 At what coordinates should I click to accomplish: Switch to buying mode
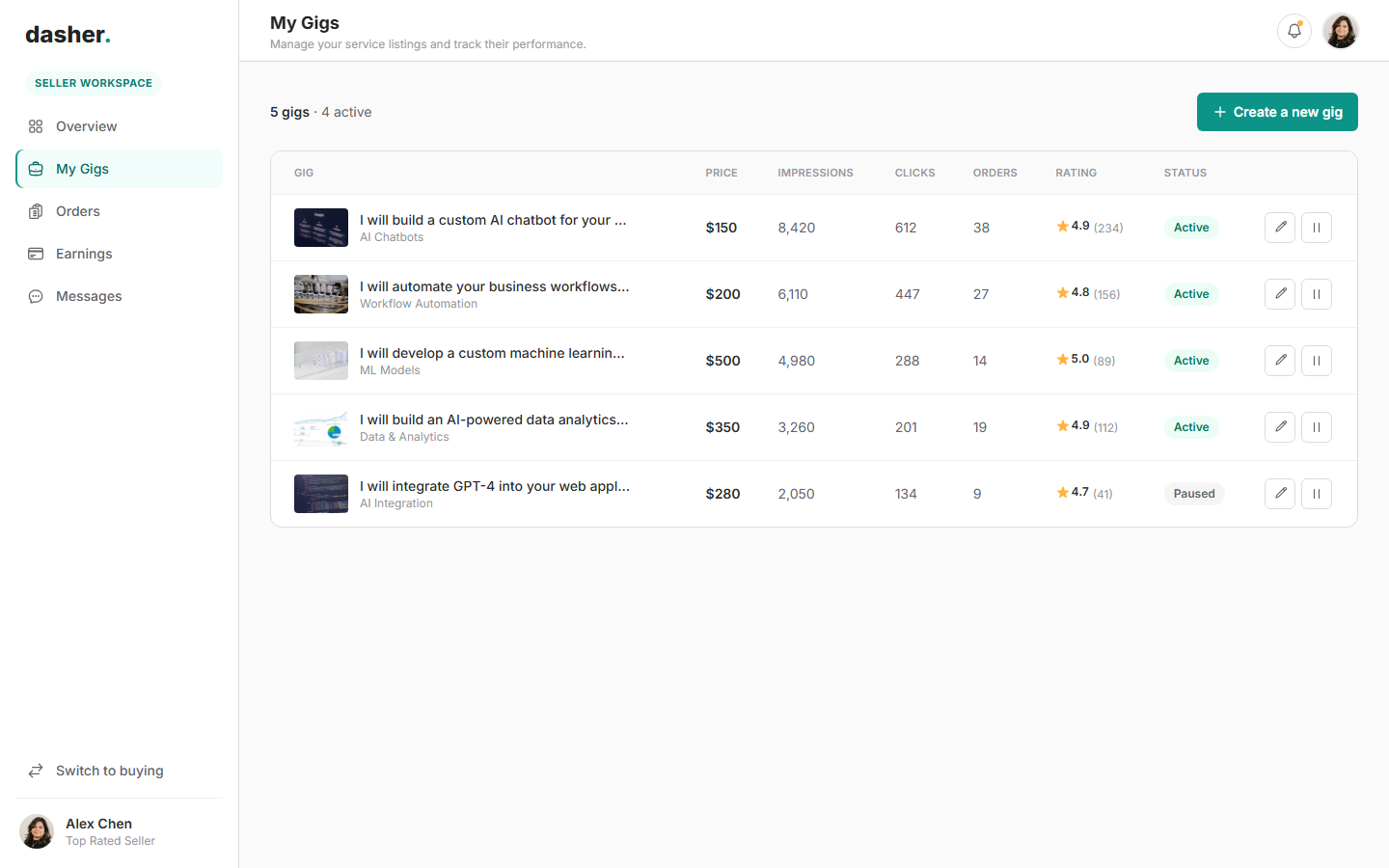[120, 771]
